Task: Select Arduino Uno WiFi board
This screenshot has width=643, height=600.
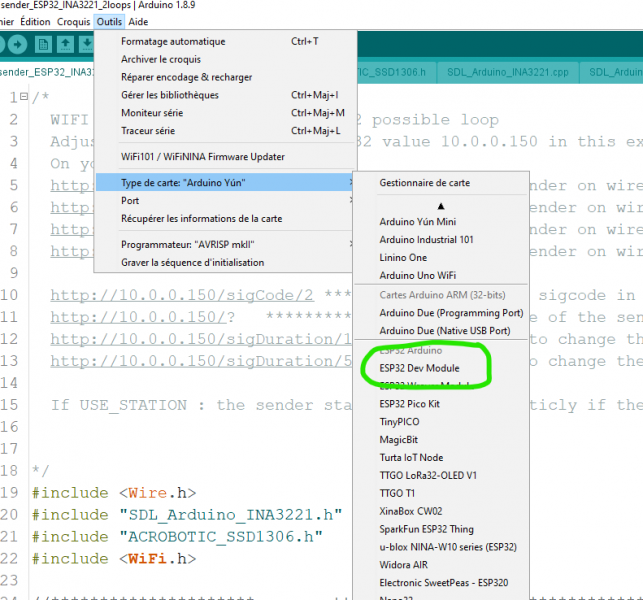Action: point(441,275)
